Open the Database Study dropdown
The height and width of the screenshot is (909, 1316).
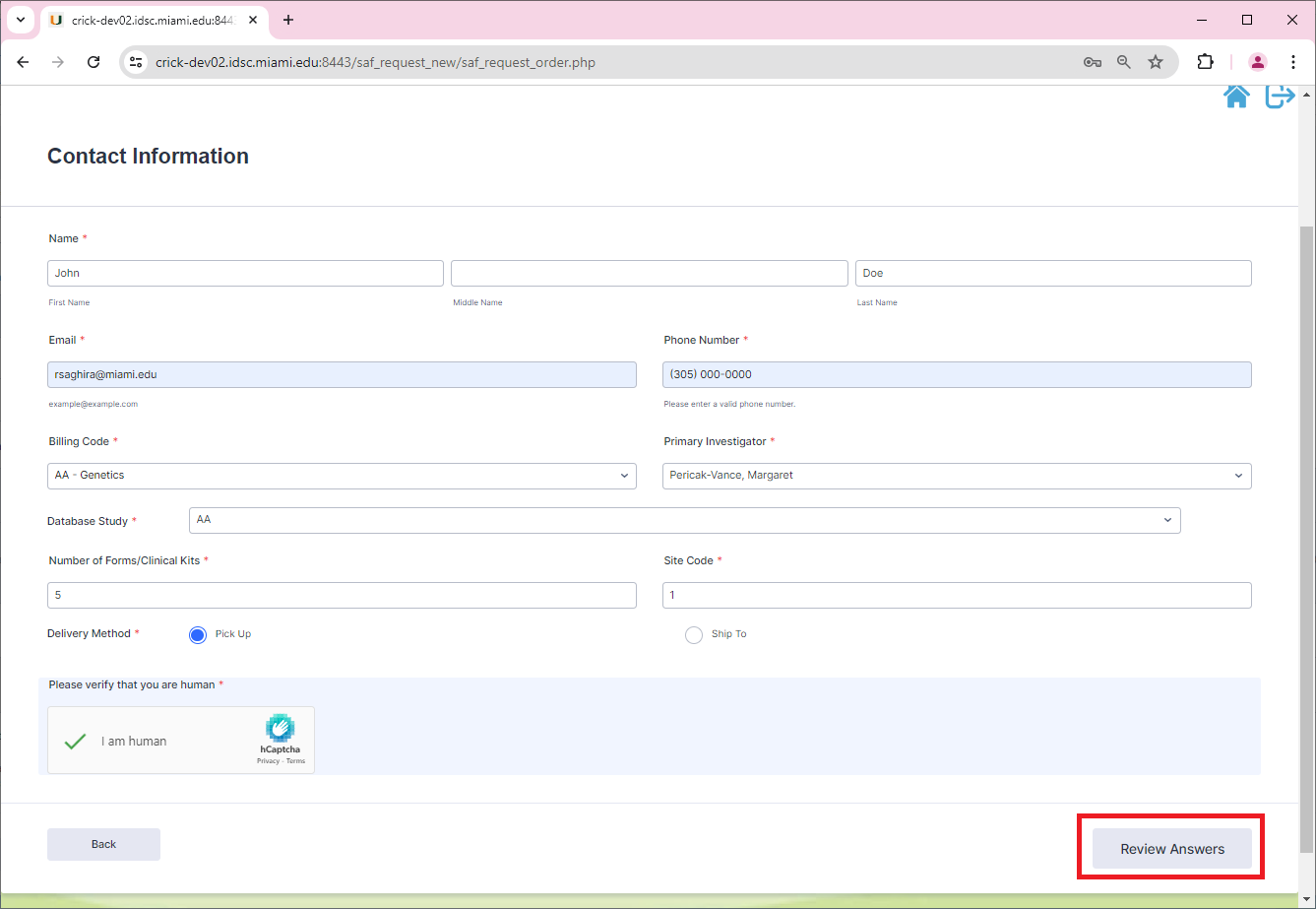coord(684,520)
